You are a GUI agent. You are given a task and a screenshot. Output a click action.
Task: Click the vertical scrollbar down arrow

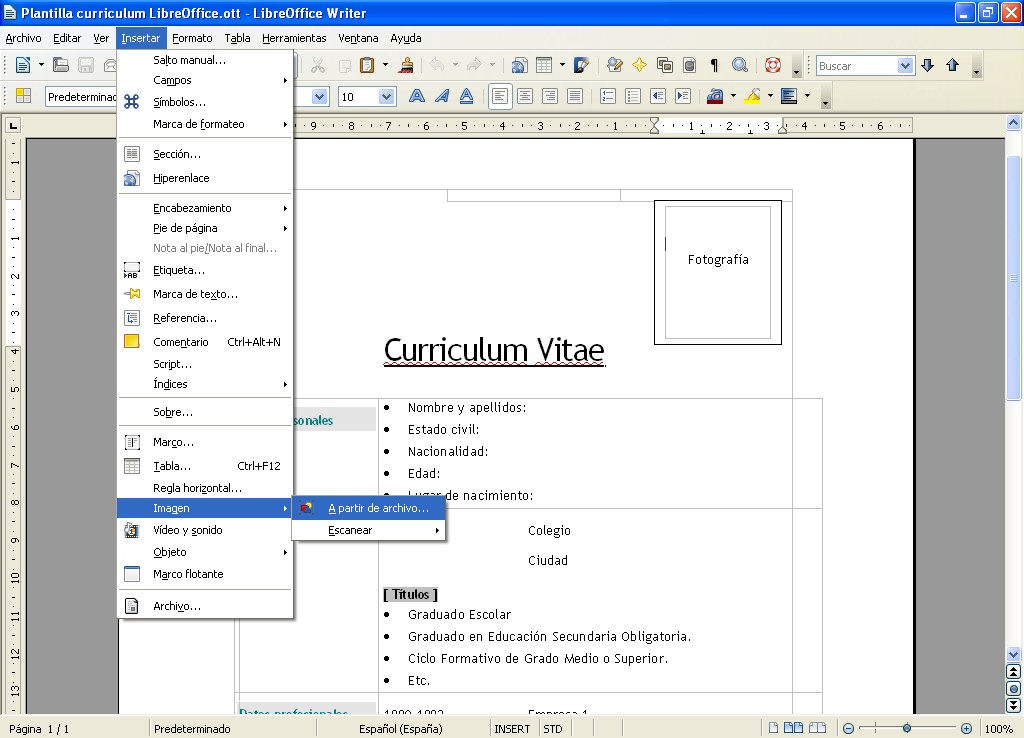click(x=1014, y=654)
